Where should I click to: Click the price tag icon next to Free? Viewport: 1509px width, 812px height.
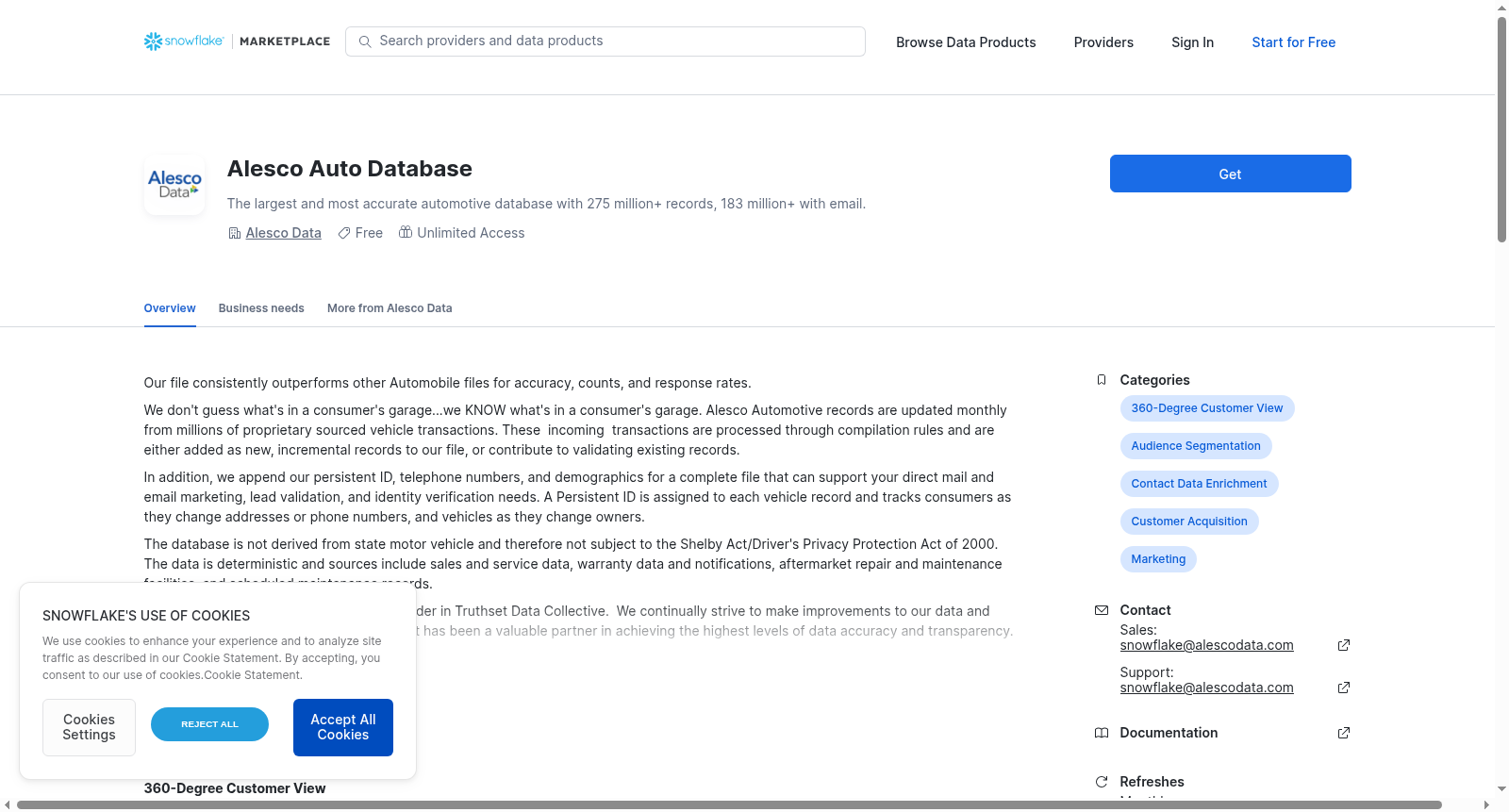tap(344, 233)
